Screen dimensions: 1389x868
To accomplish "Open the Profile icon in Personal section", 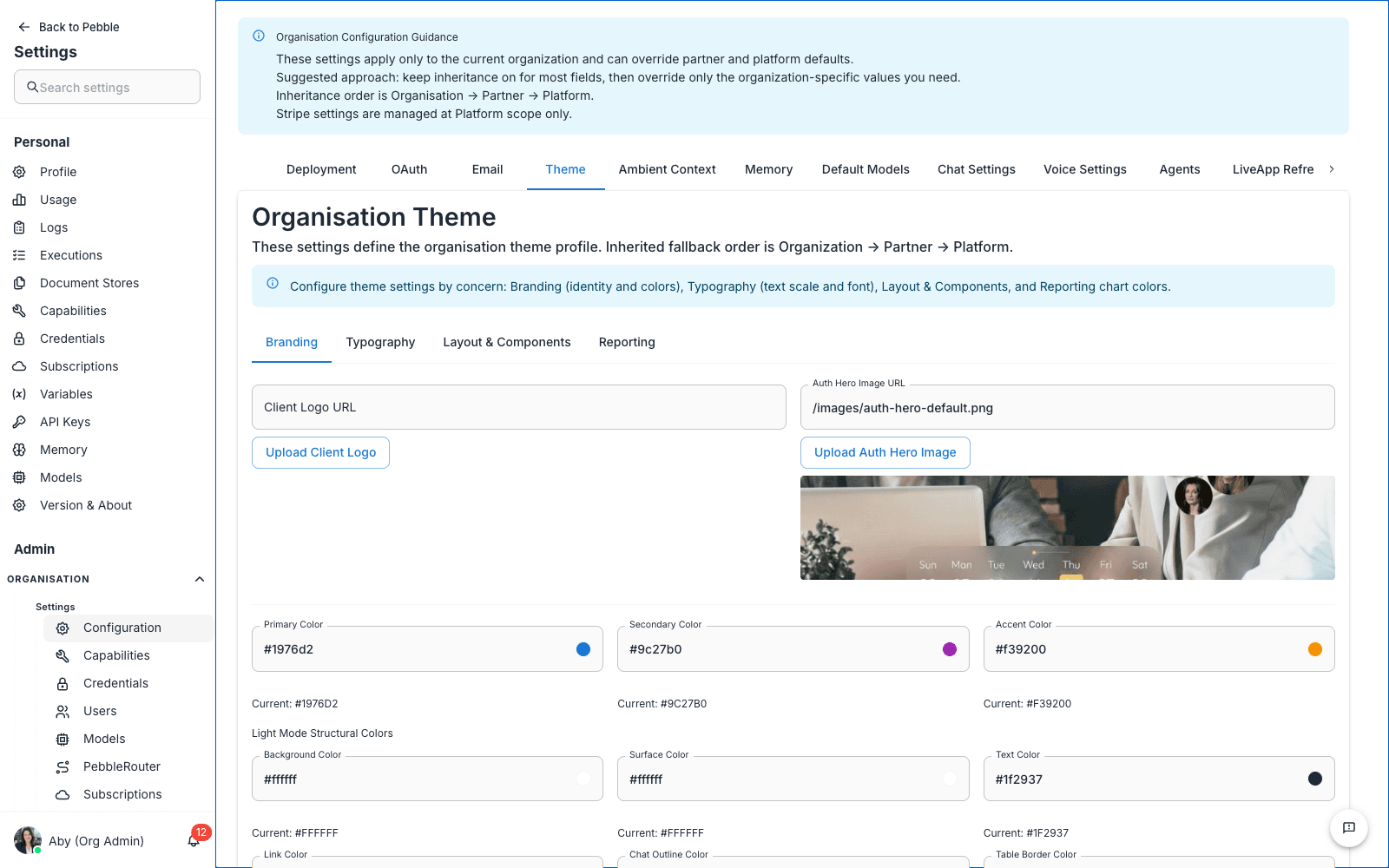I will (x=19, y=172).
